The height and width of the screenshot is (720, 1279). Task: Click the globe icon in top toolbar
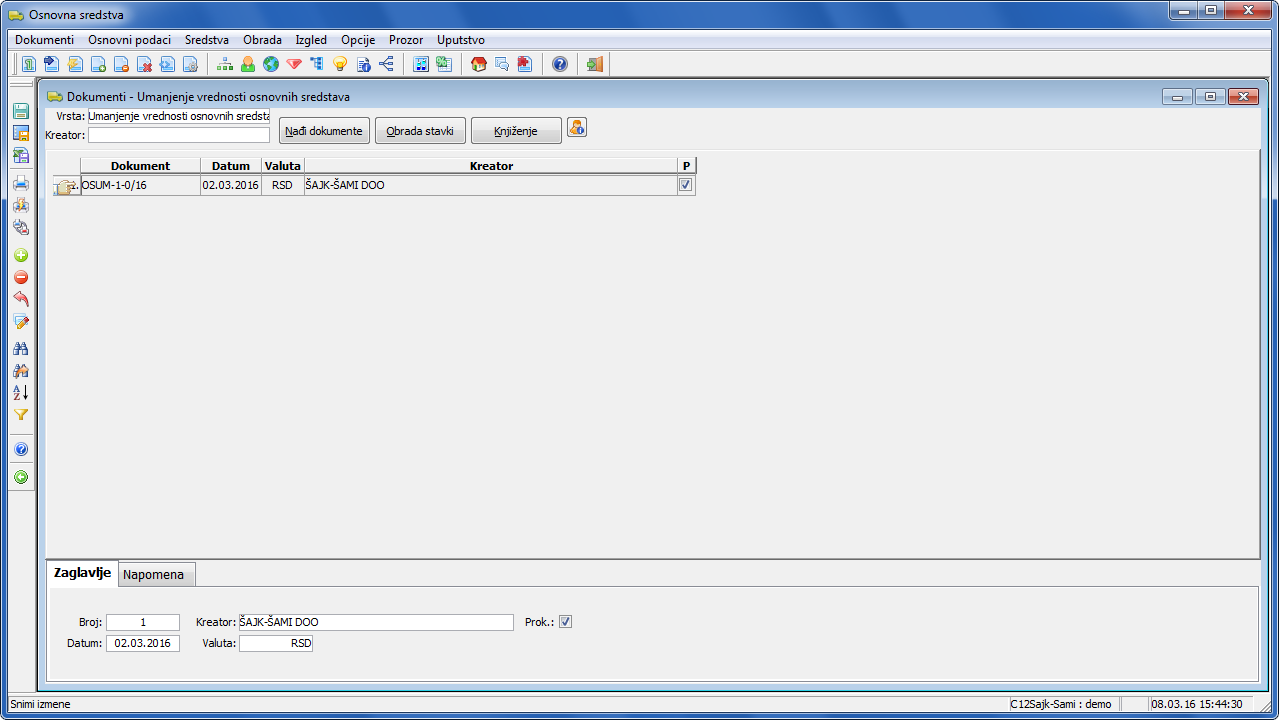(x=271, y=65)
